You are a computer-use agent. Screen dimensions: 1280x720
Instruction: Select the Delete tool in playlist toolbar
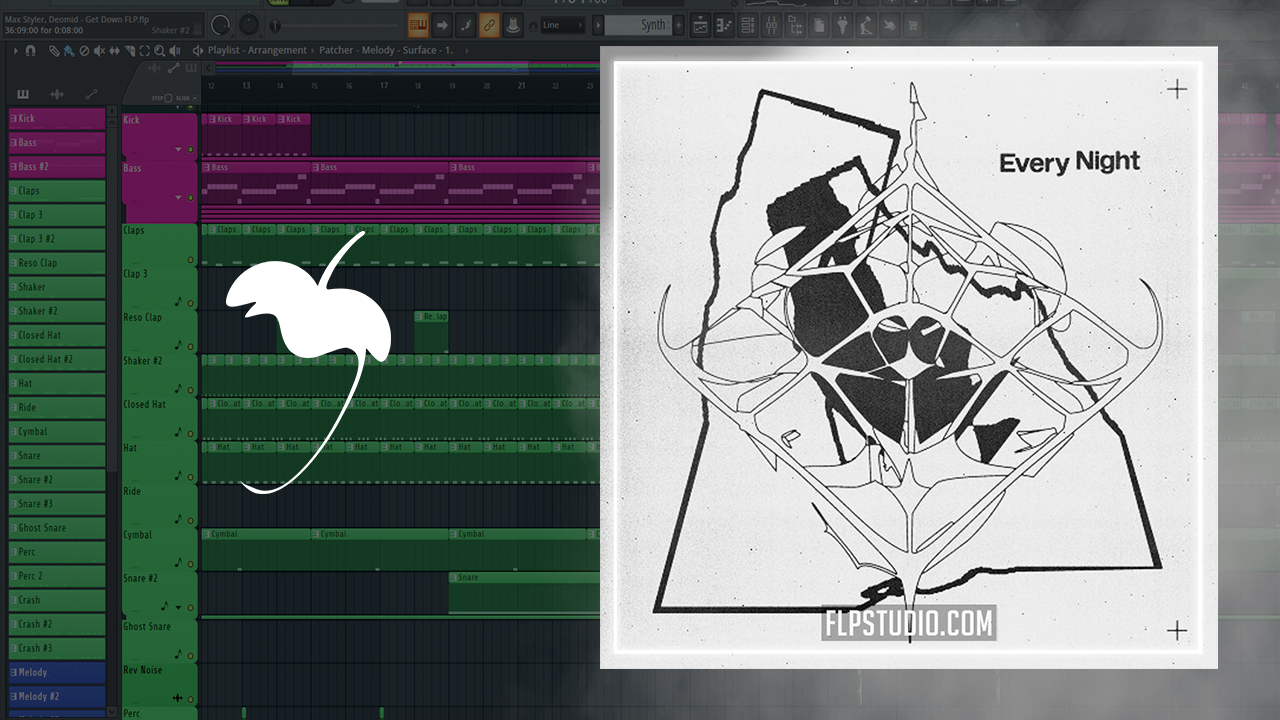click(x=84, y=51)
